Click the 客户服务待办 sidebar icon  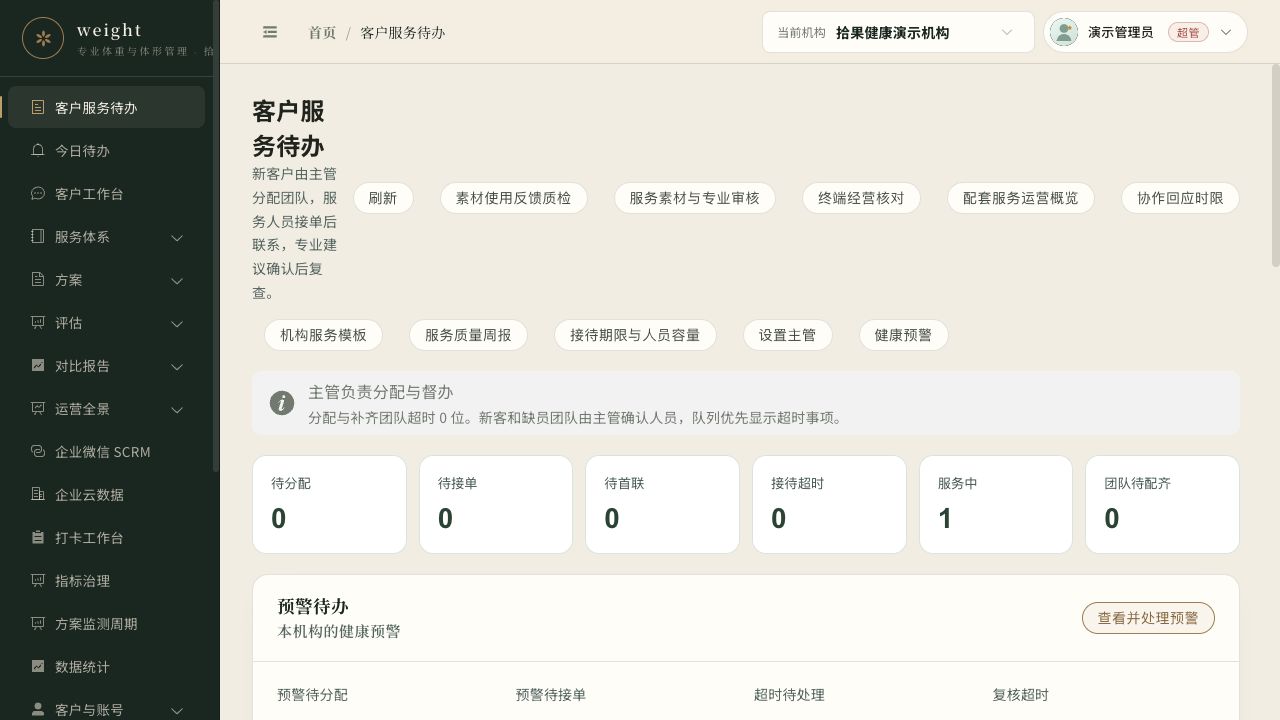pos(38,107)
